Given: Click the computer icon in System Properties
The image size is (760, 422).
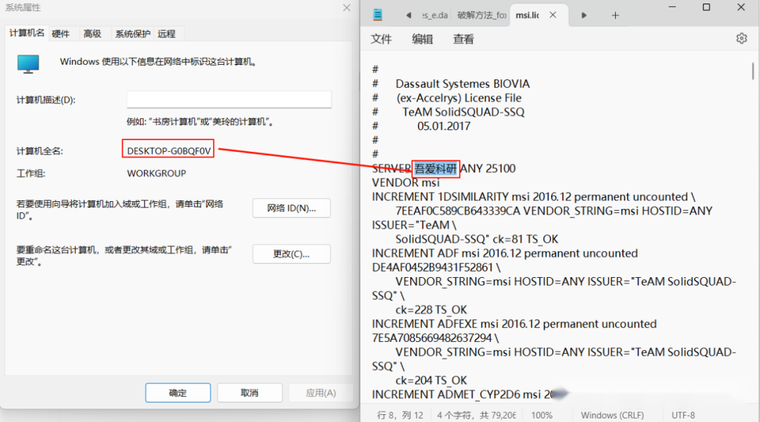Looking at the screenshot, I should 28,63.
